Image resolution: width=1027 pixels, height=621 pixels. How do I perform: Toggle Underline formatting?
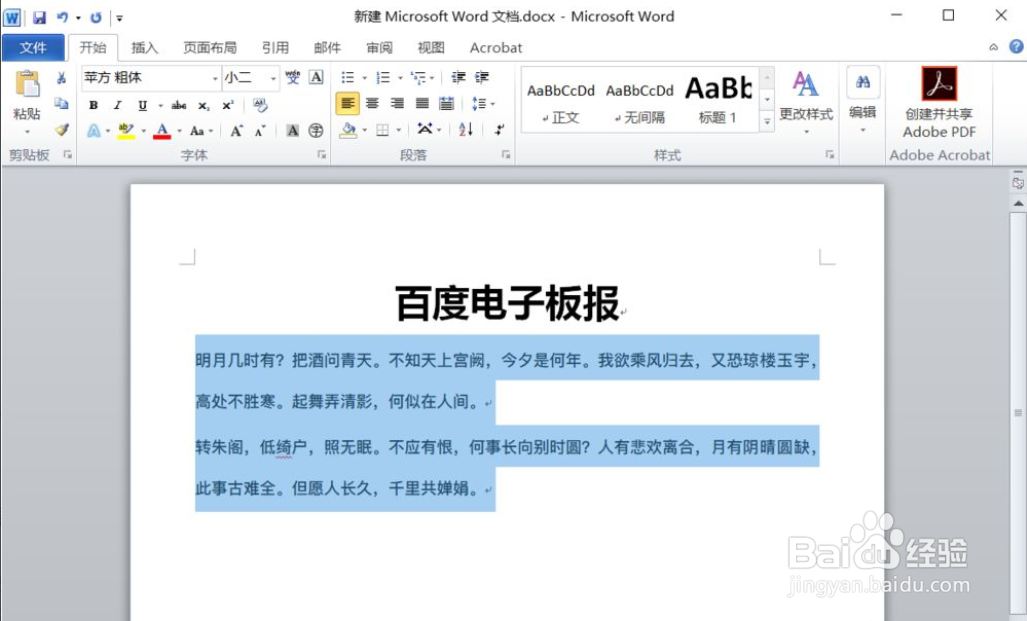[142, 105]
